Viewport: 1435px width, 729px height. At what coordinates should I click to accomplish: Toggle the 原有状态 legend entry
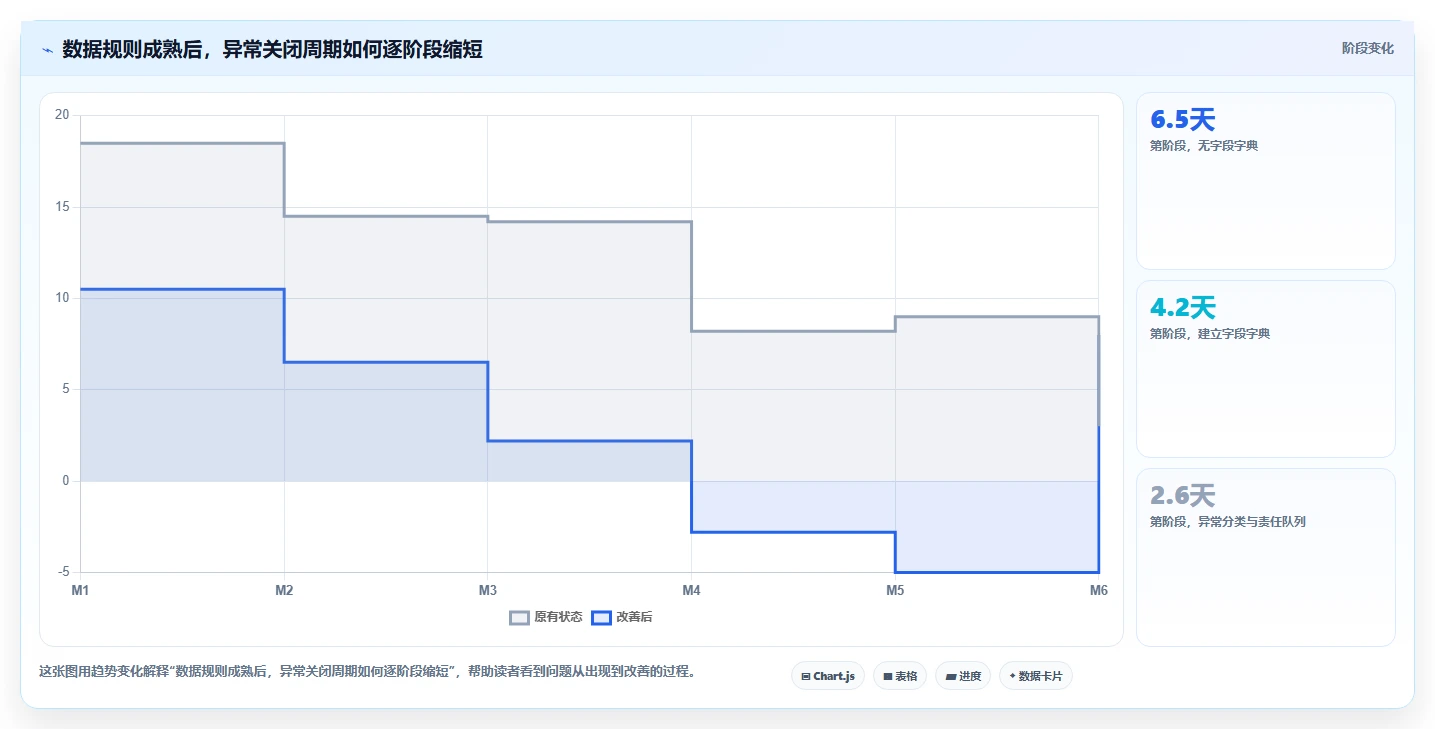coord(546,617)
